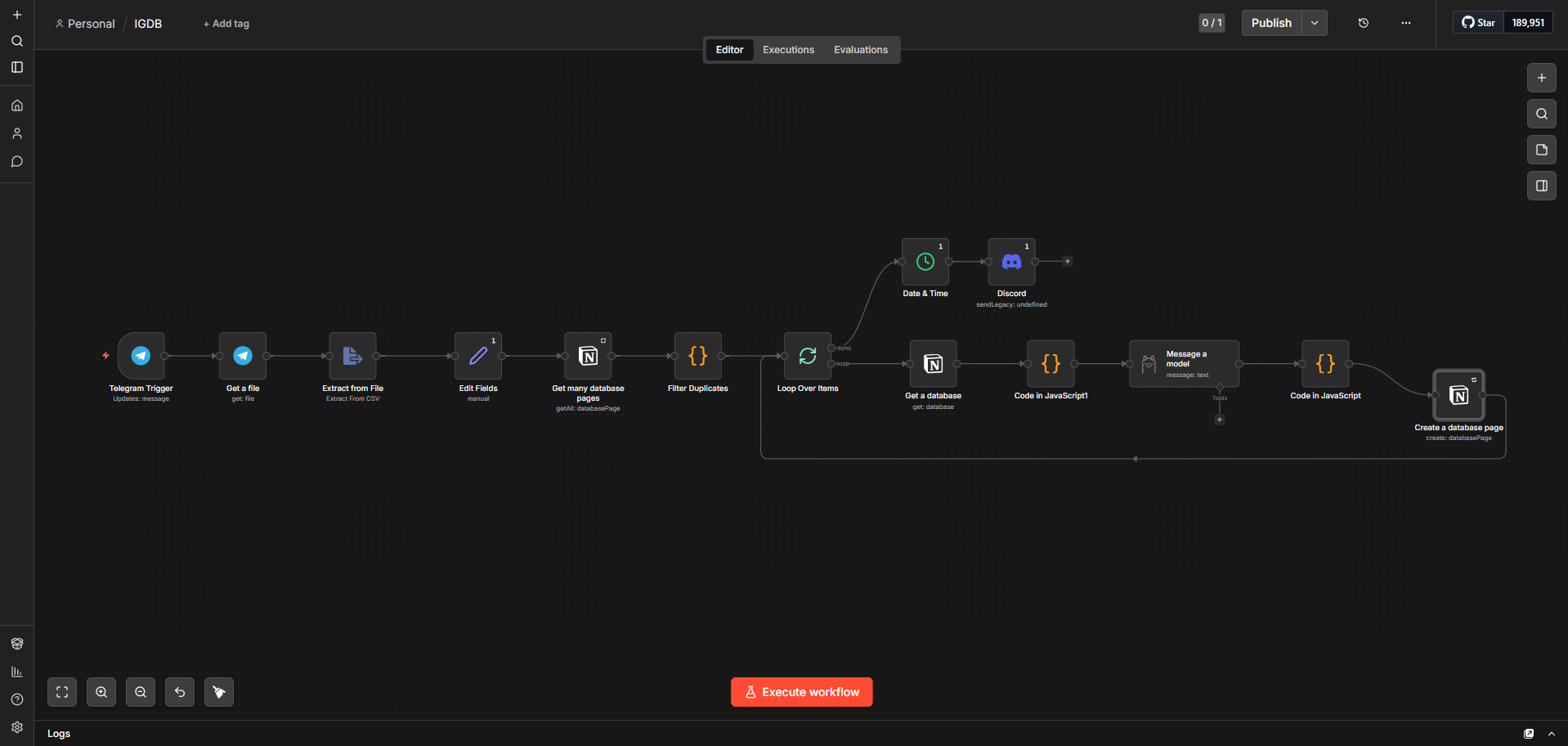Open the Code in JavaScript node
This screenshot has height=746, width=1568.
1325,364
